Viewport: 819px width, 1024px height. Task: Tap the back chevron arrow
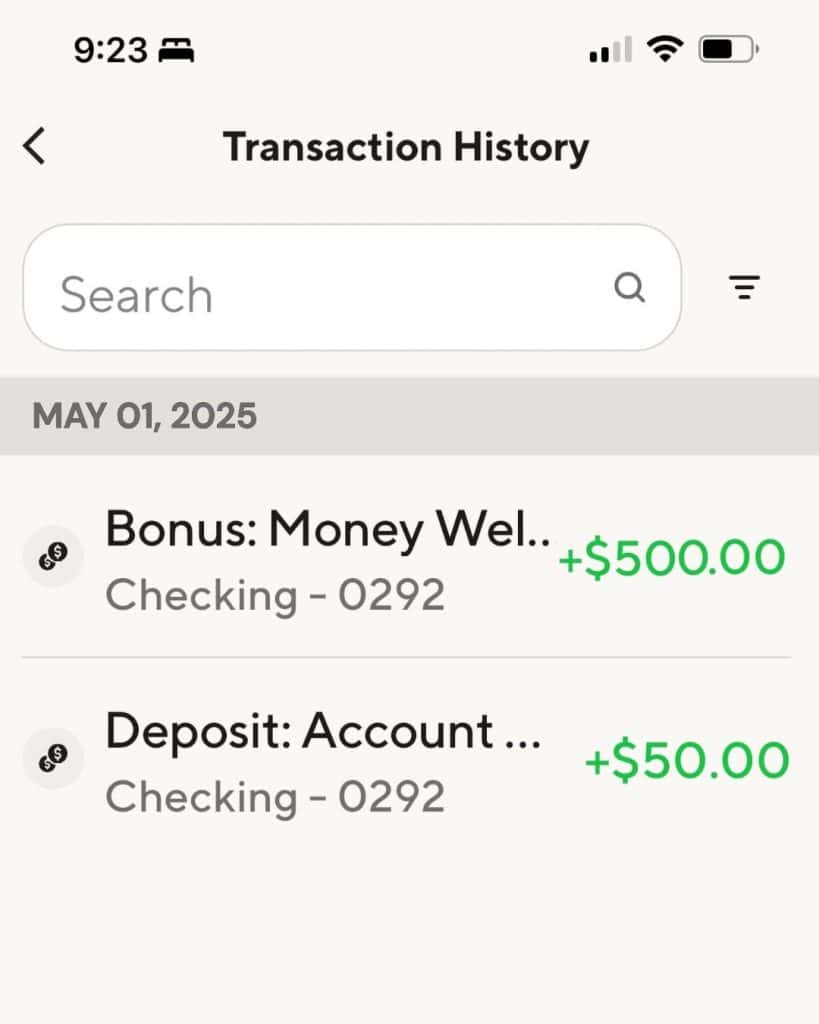point(35,147)
